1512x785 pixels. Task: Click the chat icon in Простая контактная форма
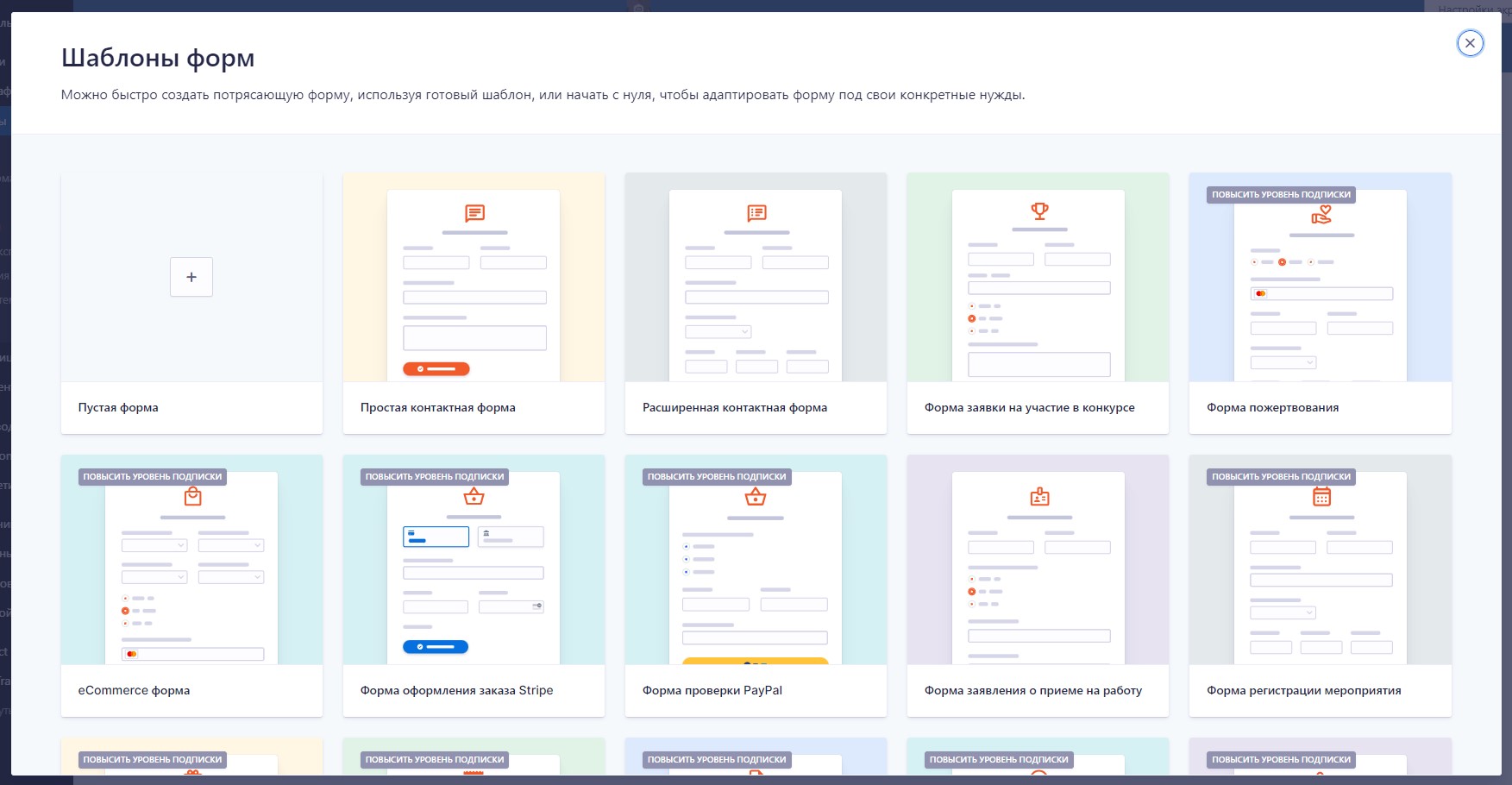click(474, 213)
